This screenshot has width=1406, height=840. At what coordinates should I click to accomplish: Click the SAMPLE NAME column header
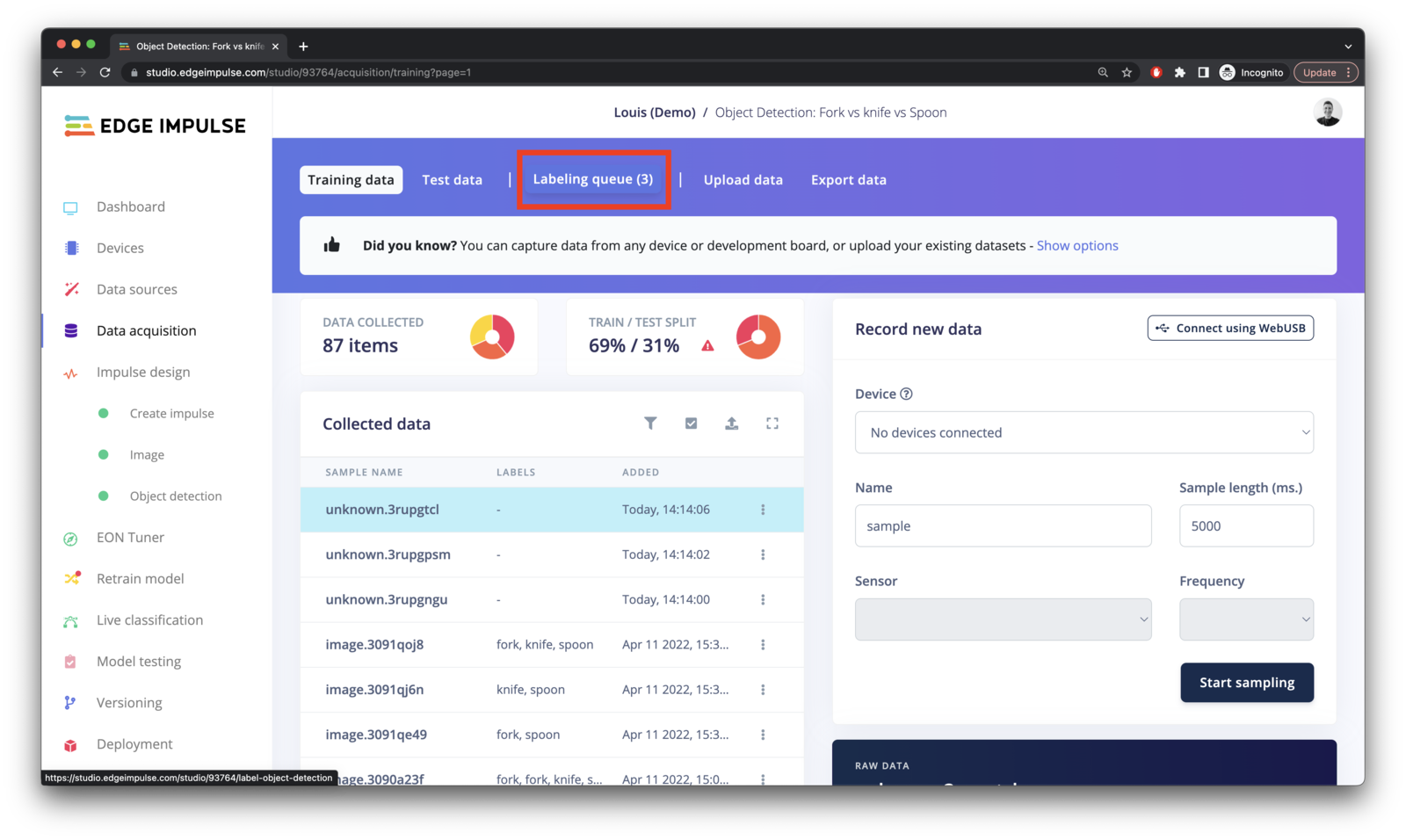(x=364, y=472)
